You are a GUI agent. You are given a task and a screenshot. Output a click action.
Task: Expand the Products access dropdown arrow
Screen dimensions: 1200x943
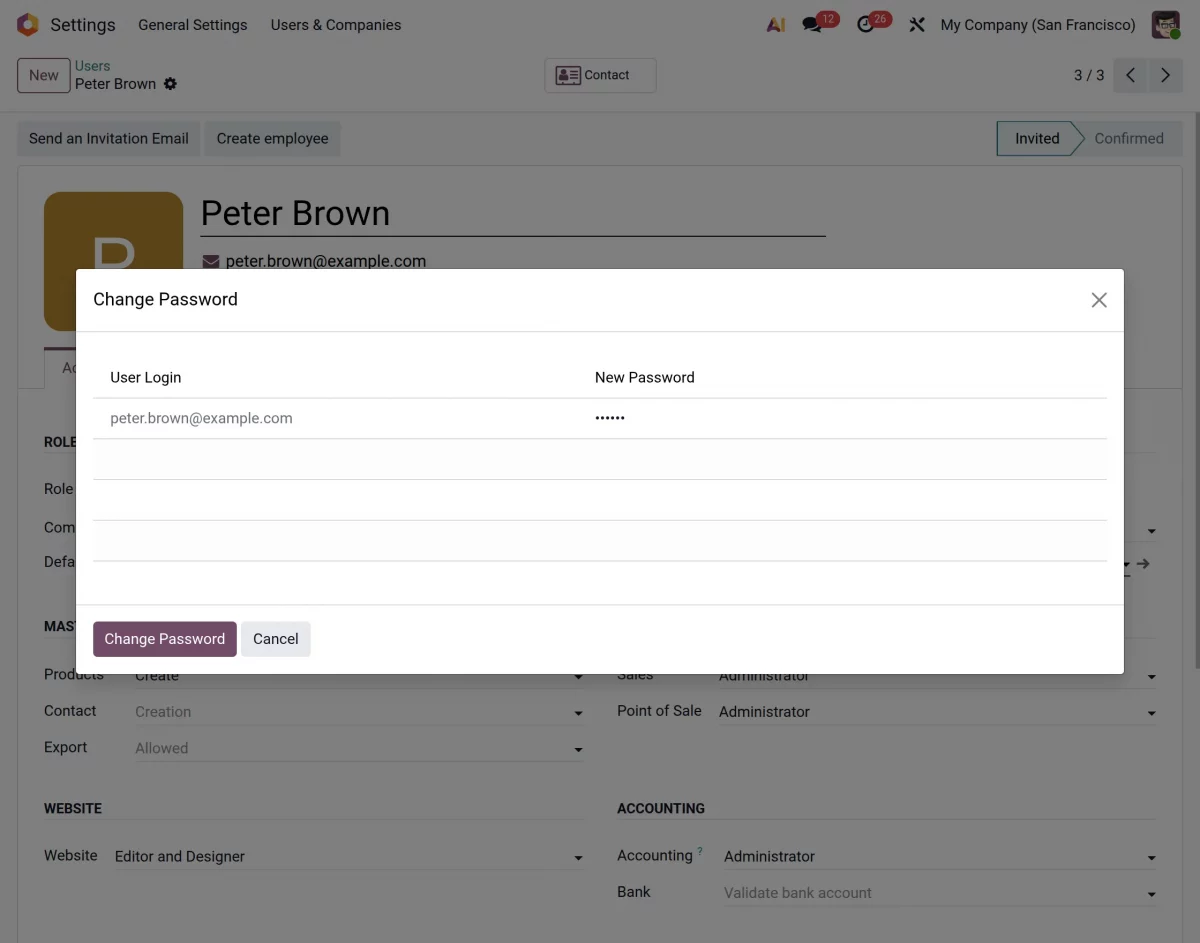pos(578,678)
